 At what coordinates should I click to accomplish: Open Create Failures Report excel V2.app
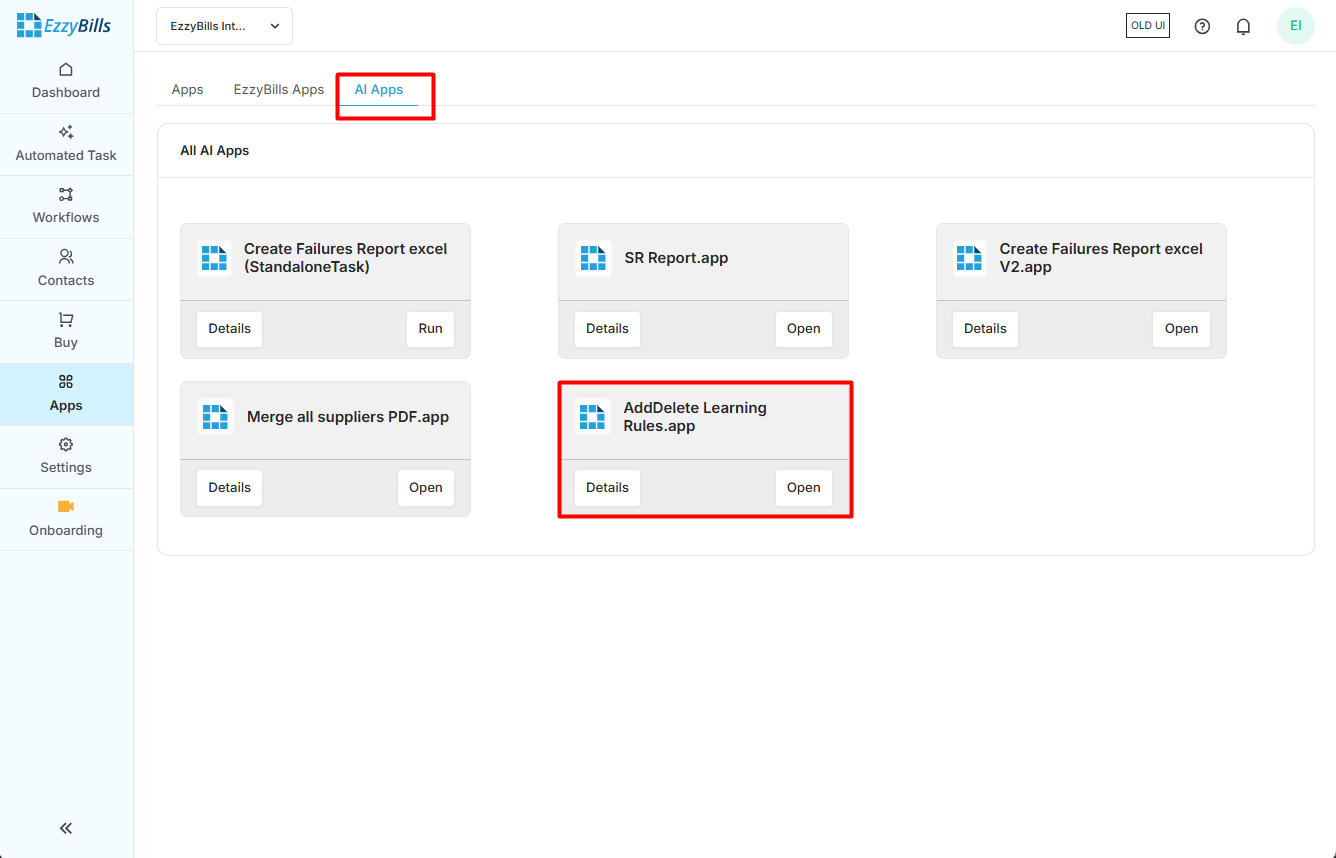pos(1182,329)
